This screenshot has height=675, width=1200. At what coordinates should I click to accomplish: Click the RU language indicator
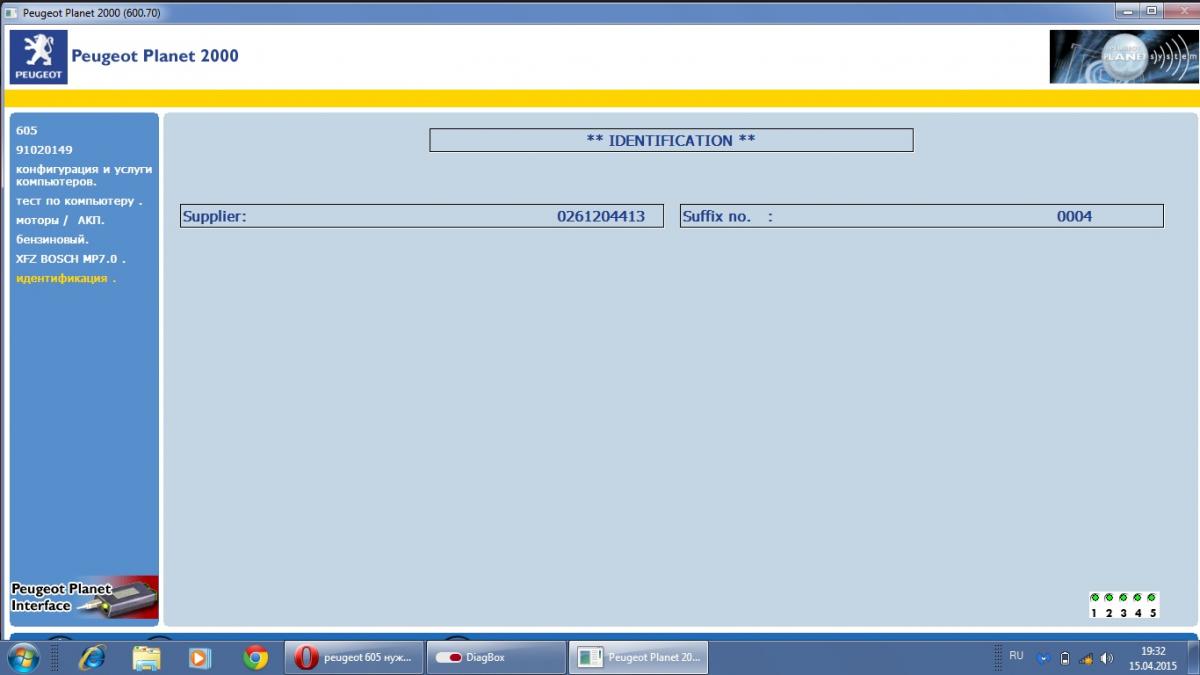(1016, 656)
